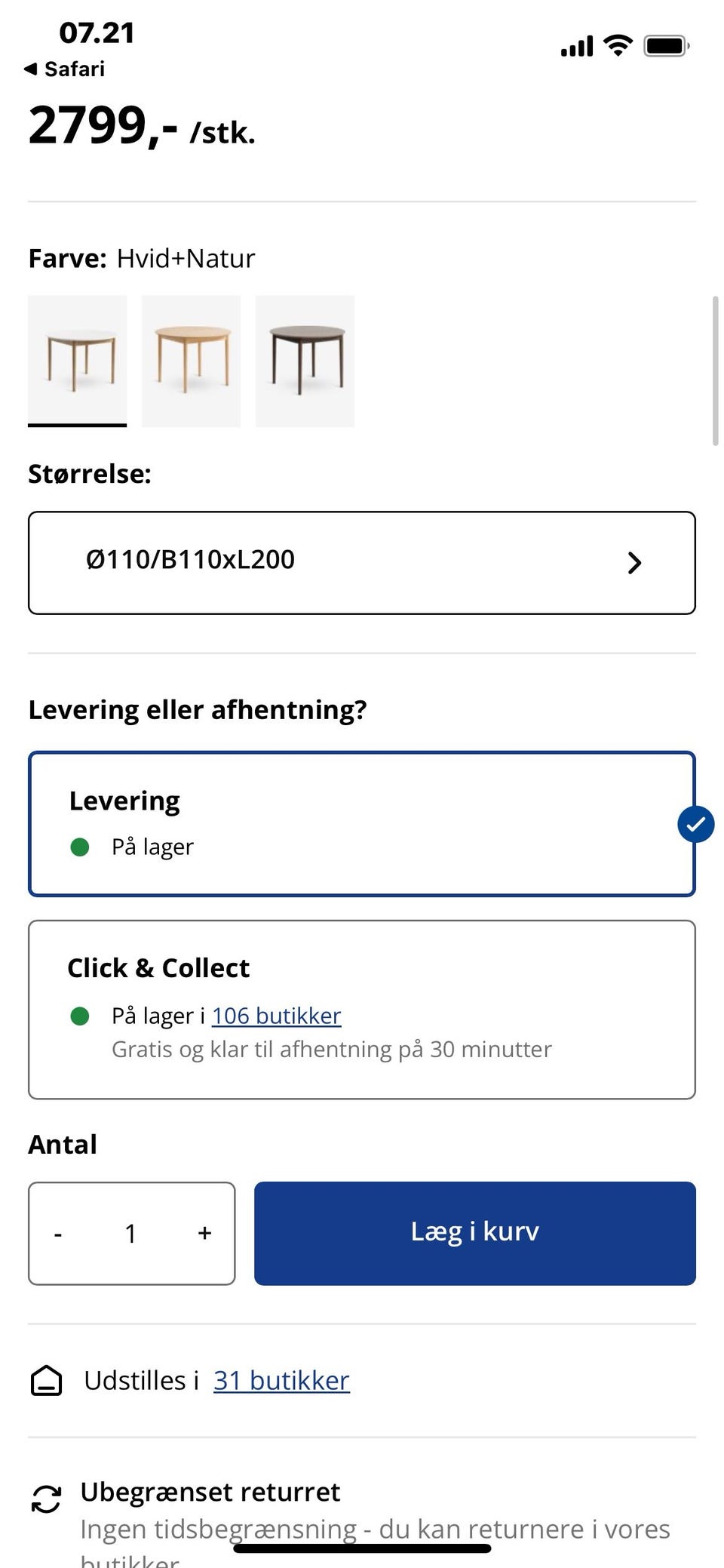Tap the store display house icon
The image size is (724, 1568).
point(46,1381)
